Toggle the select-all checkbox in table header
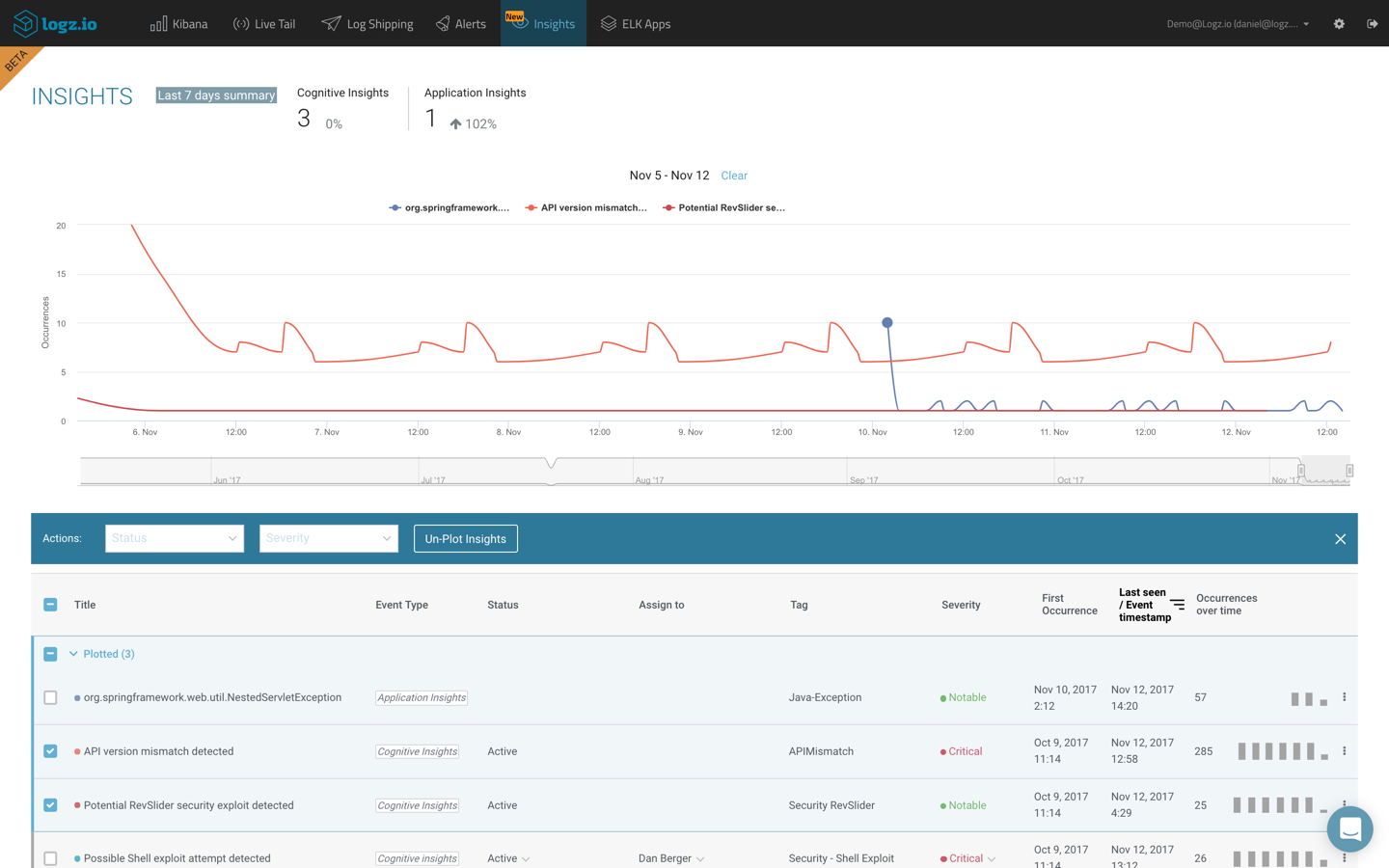This screenshot has width=1389, height=868. coord(50,605)
